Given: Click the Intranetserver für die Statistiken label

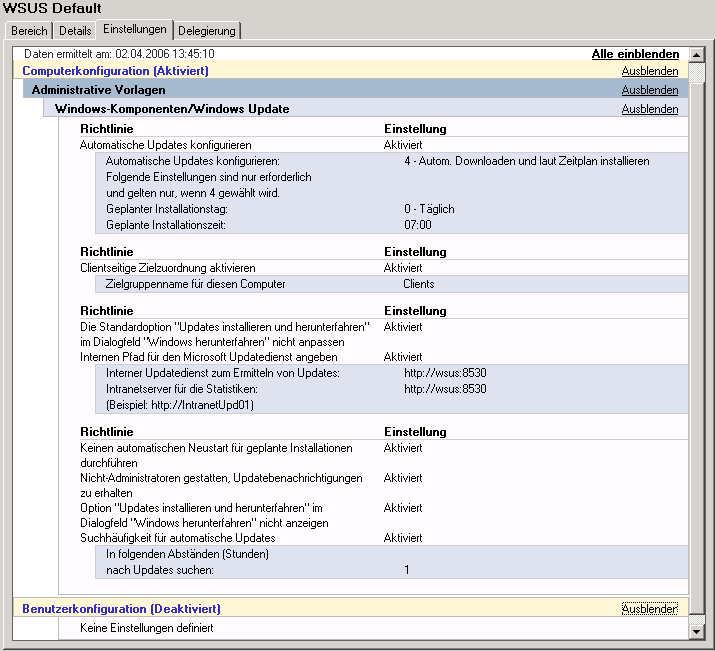Looking at the screenshot, I should click(x=182, y=389).
